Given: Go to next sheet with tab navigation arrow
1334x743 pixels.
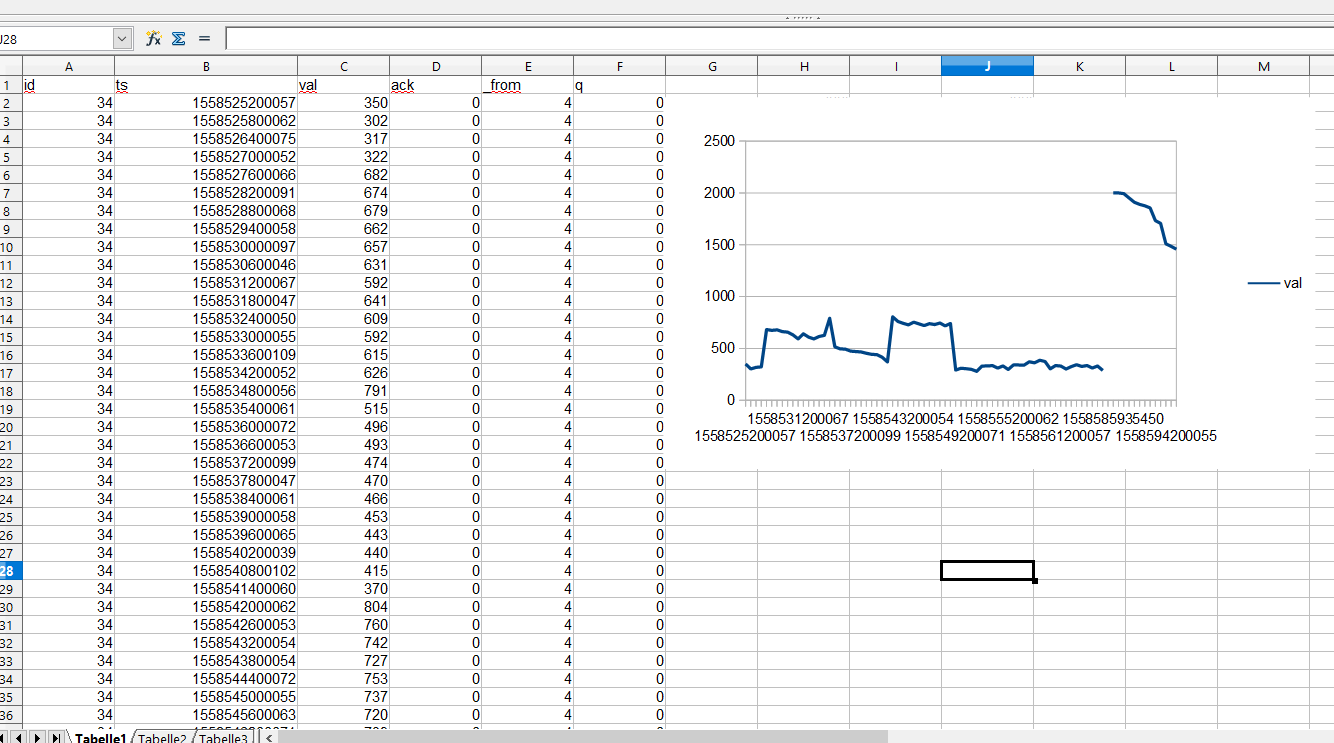Looking at the screenshot, I should point(38,738).
